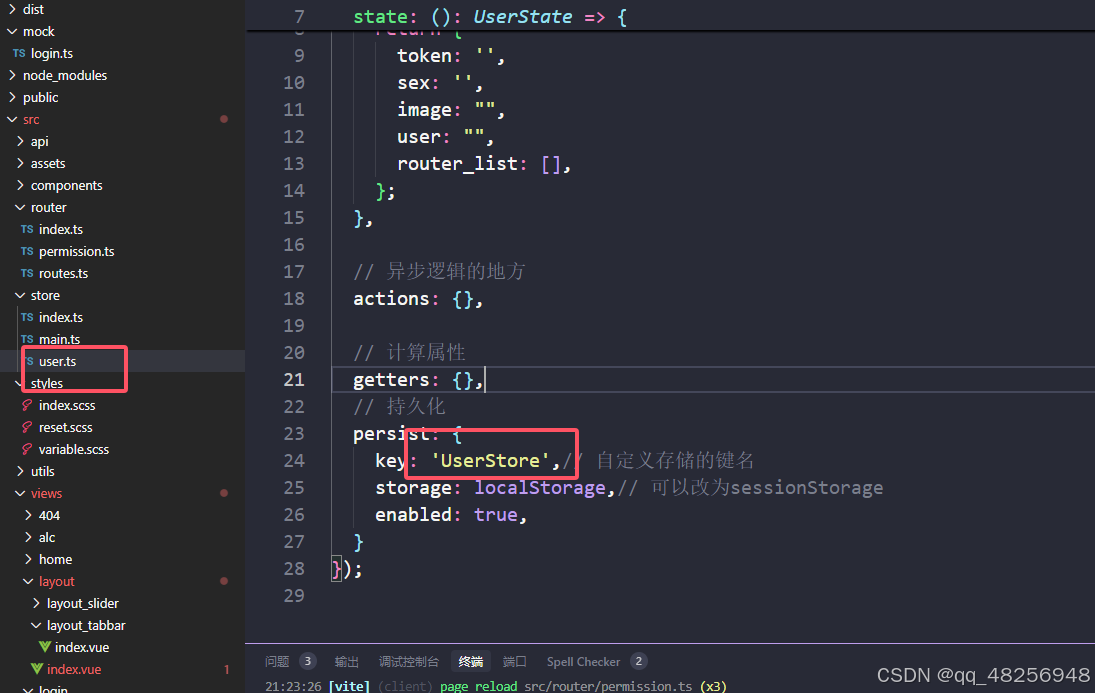Click the problems count badge showing 3
The width and height of the screenshot is (1095, 693).
(x=307, y=661)
